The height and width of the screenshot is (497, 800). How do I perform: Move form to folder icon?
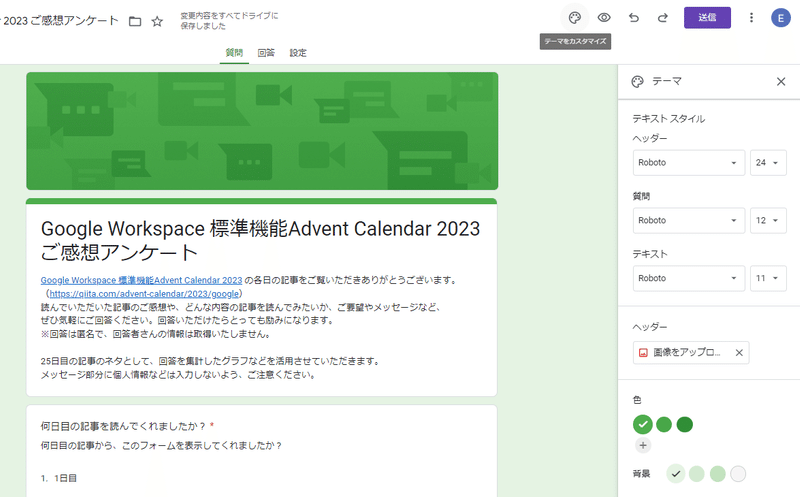pyautogui.click(x=135, y=21)
